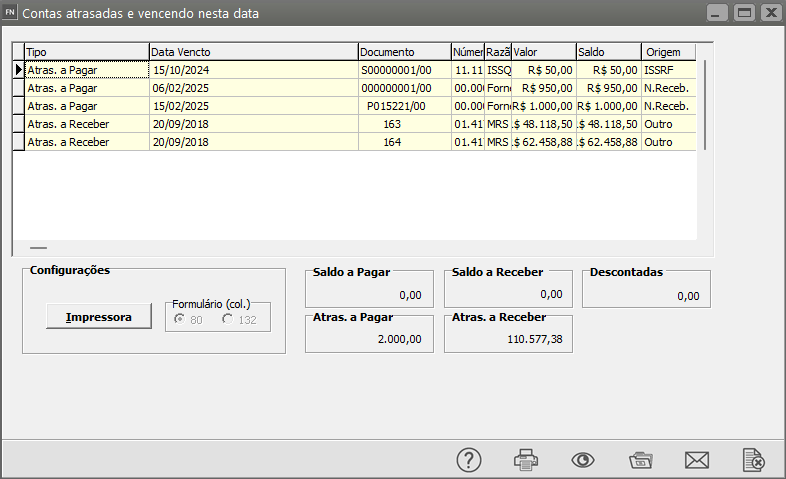Click the document with X icon
This screenshot has height=479, width=786.
(753, 459)
